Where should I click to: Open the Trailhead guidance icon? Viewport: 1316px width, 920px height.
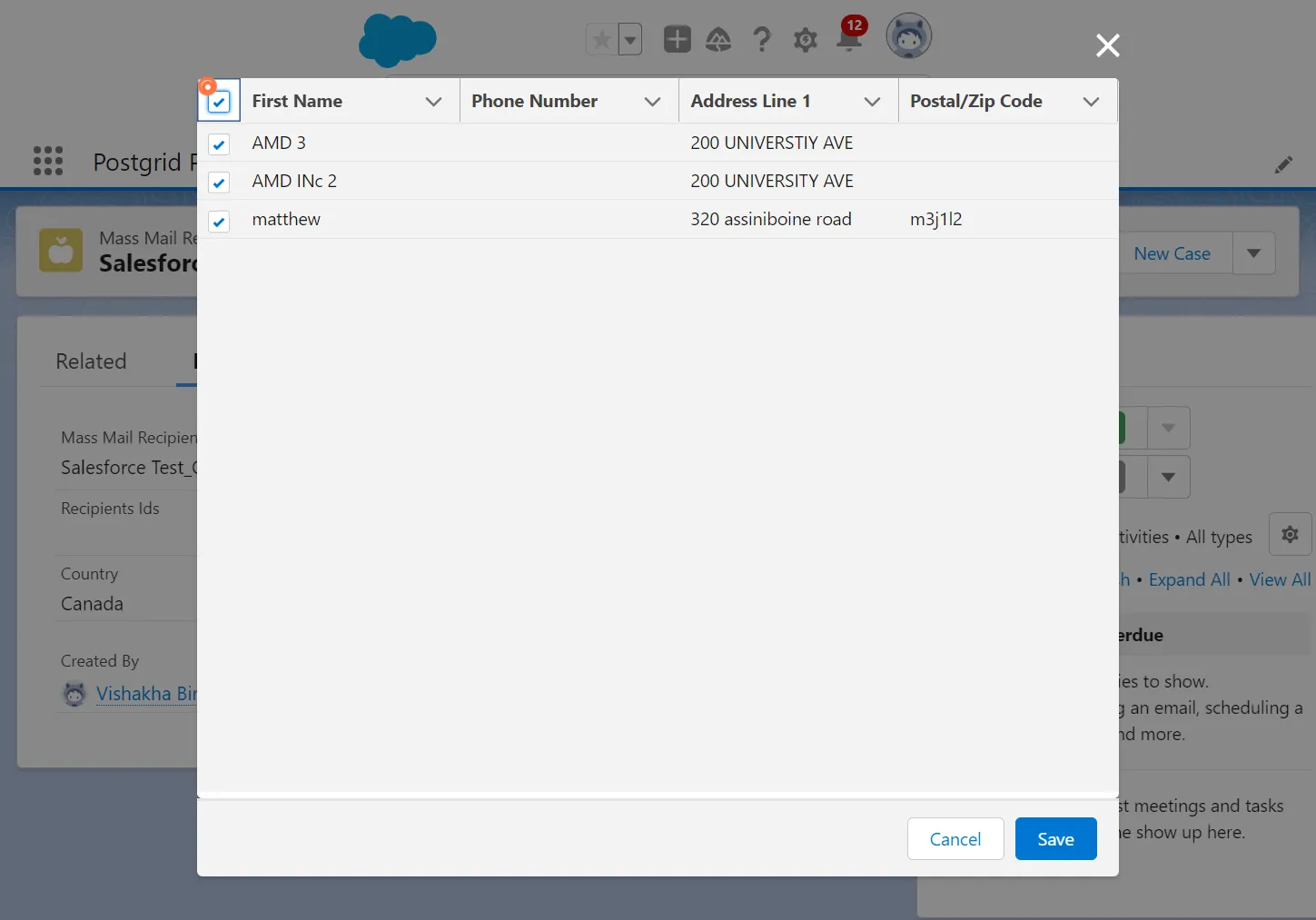[x=718, y=40]
